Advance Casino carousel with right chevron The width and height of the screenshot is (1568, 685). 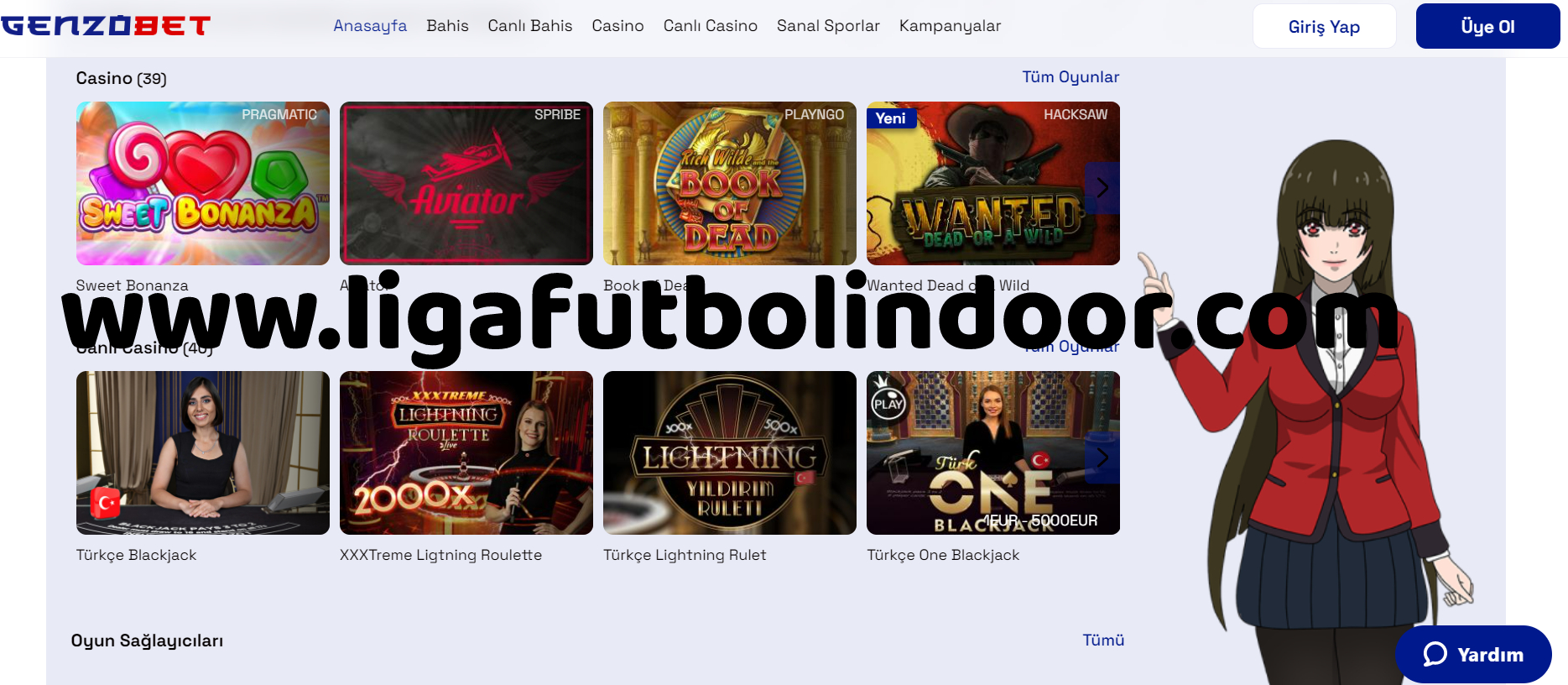(x=1102, y=188)
